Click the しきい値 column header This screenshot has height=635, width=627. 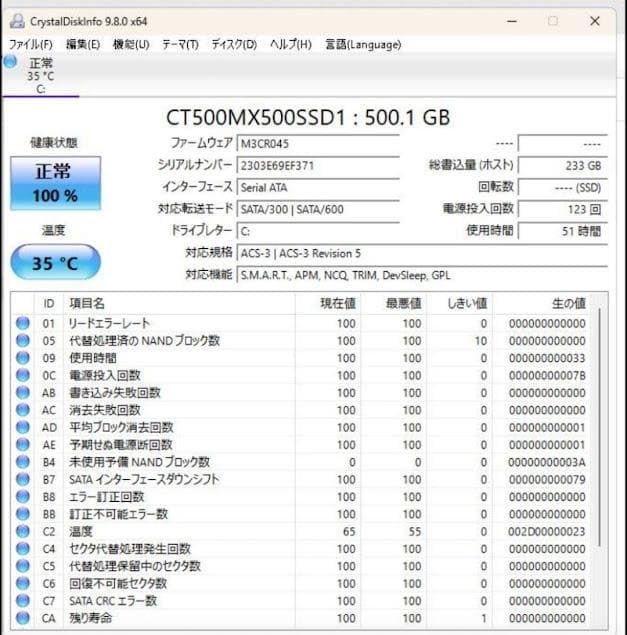pyautogui.click(x=459, y=303)
